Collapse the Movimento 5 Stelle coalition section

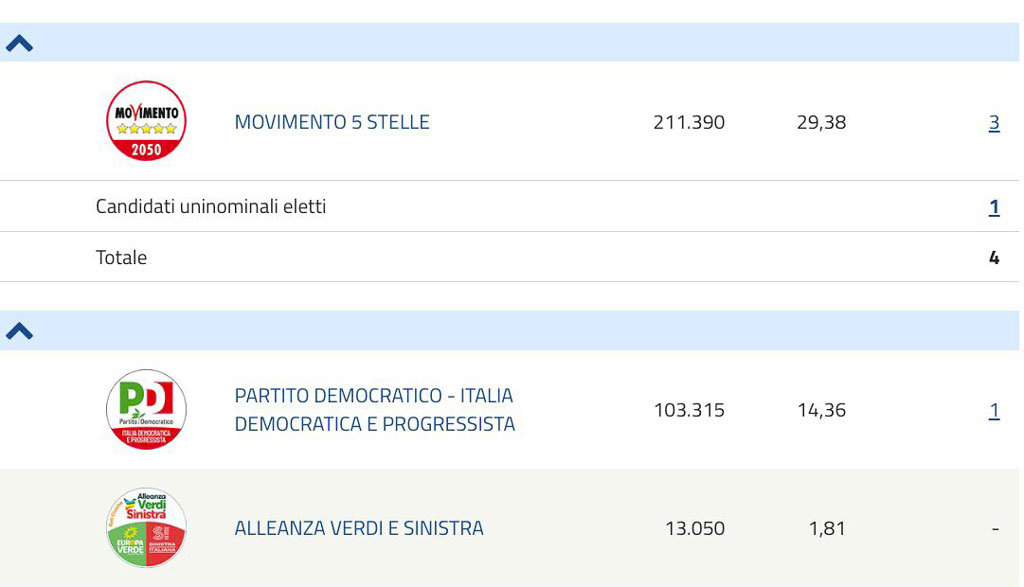click(x=20, y=43)
